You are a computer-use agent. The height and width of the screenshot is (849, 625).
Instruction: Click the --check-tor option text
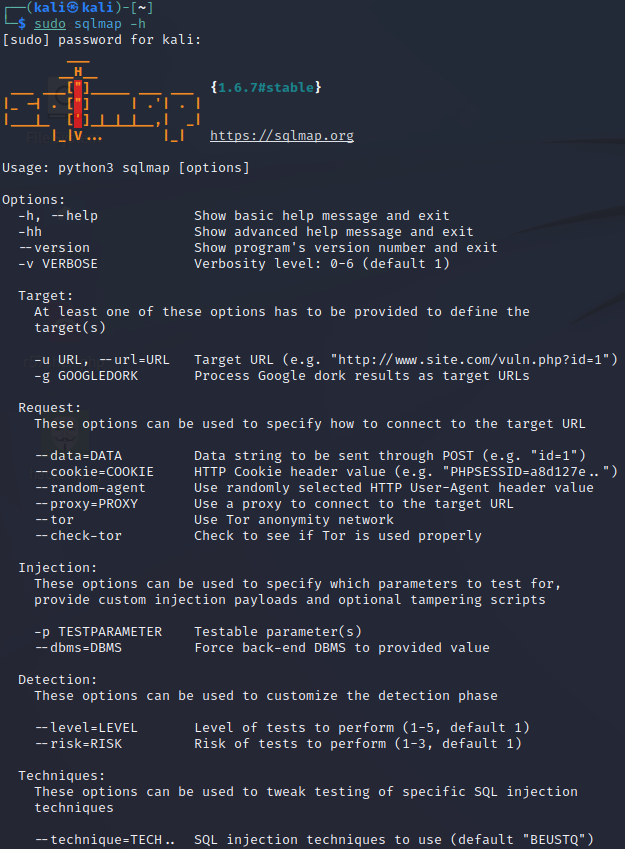79,536
